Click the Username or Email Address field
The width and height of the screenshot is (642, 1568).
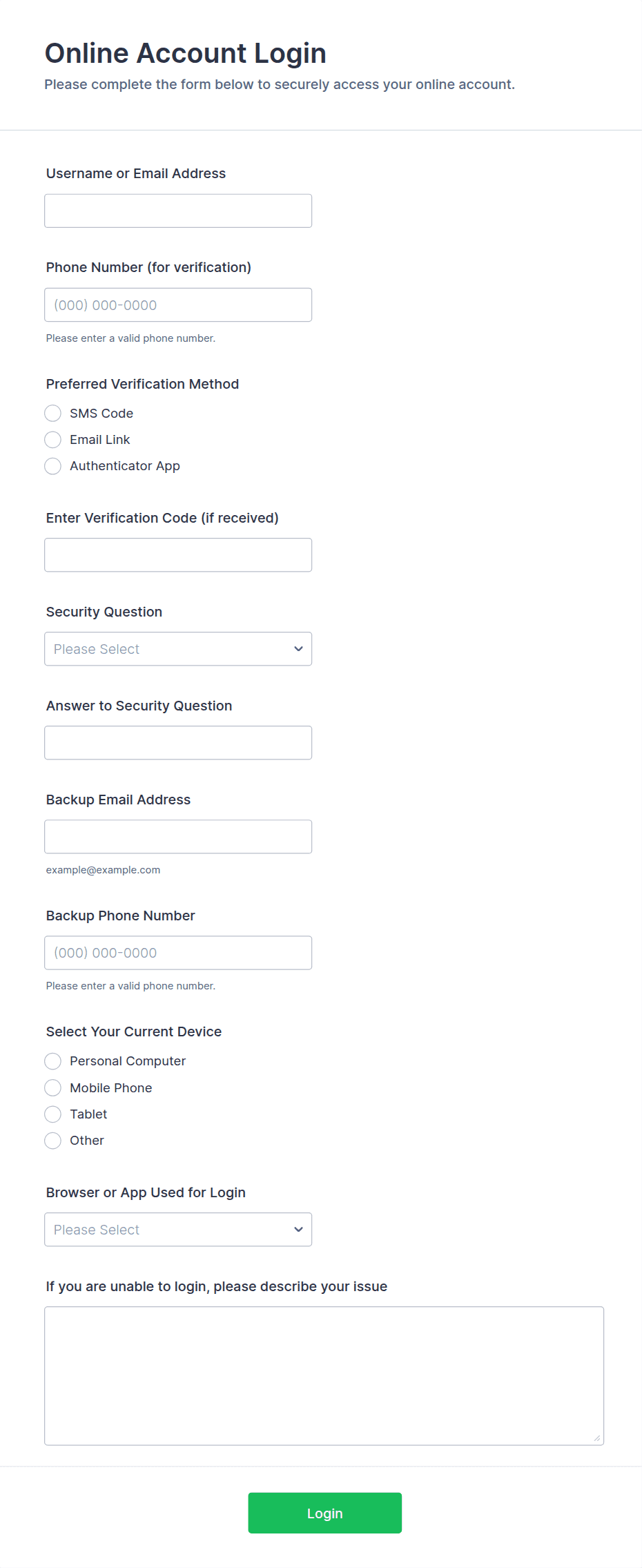178,211
